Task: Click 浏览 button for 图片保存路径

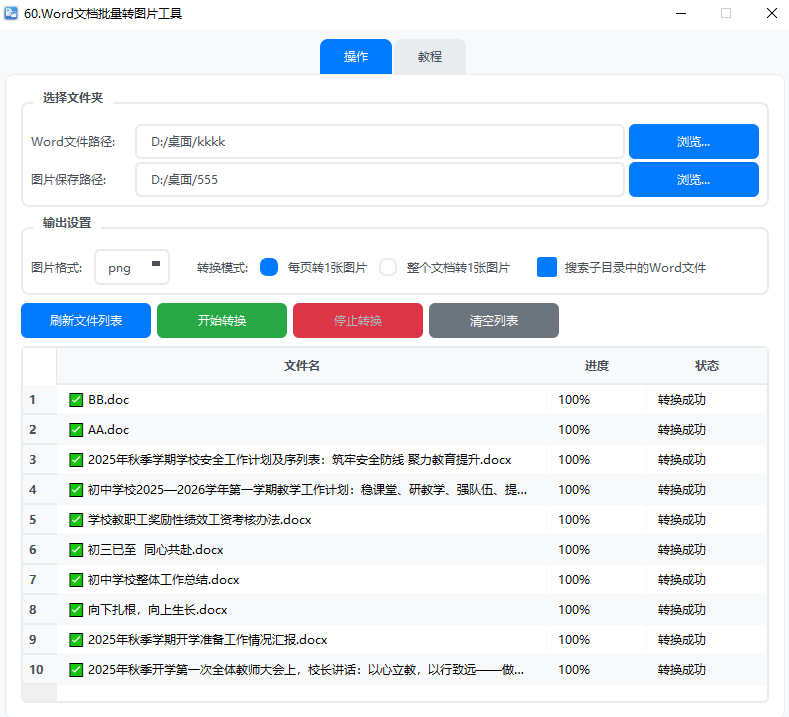Action: coord(693,180)
